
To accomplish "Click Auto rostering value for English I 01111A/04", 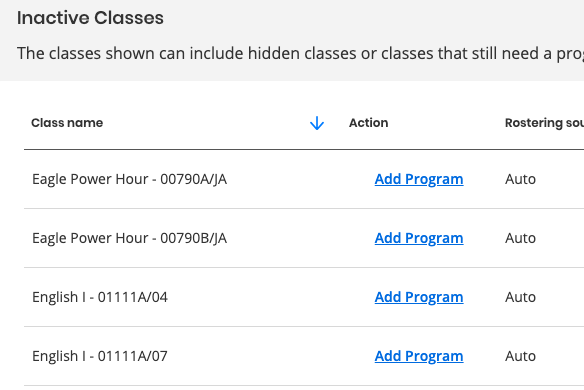I will [520, 297].
